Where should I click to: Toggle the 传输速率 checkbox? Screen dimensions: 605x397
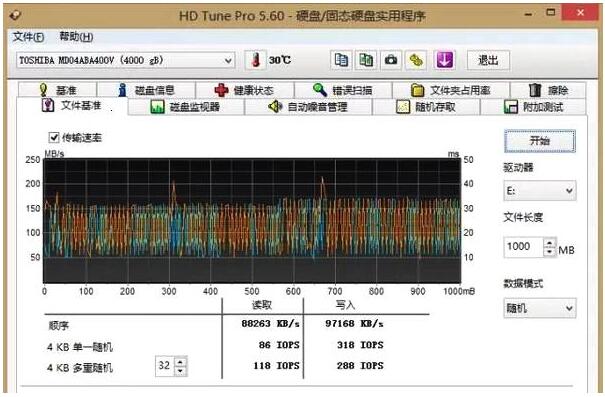pos(54,137)
